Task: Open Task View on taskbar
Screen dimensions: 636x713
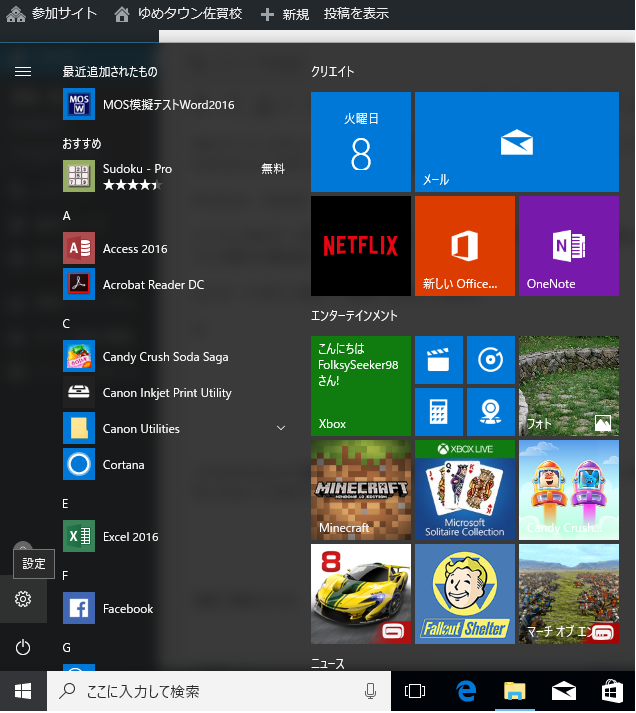Action: point(415,692)
